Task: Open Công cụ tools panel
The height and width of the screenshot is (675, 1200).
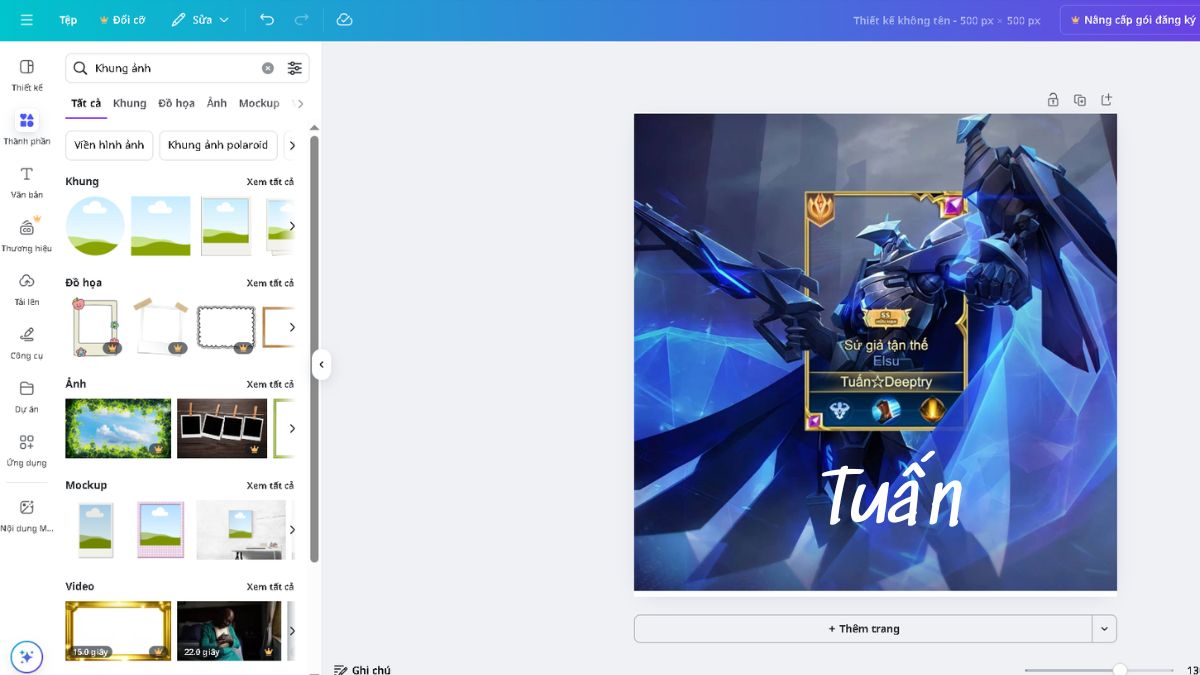Action: click(x=27, y=342)
